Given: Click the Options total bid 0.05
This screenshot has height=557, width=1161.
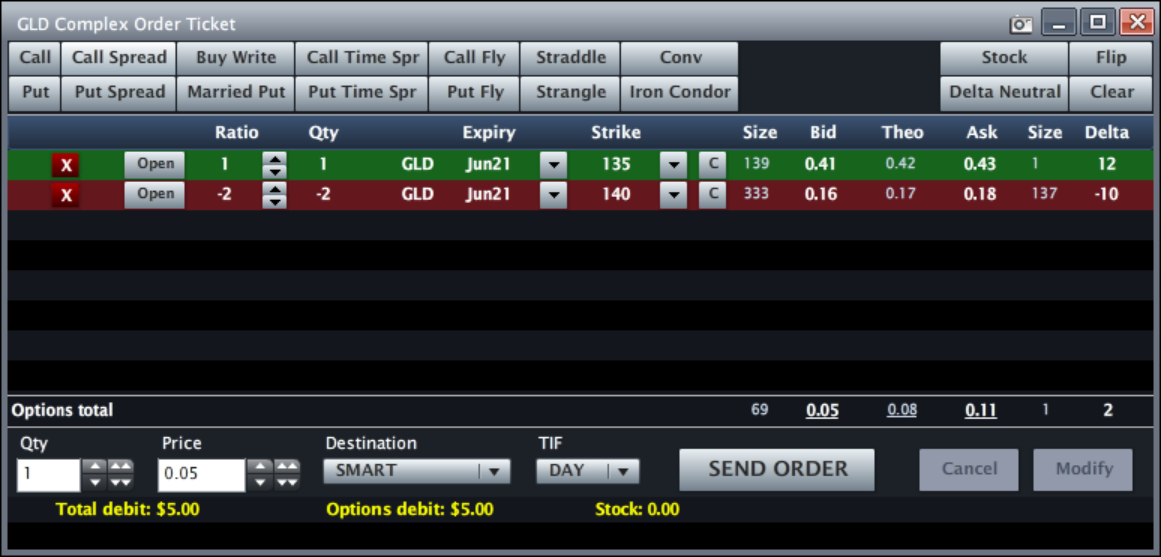Looking at the screenshot, I should tap(823, 410).
